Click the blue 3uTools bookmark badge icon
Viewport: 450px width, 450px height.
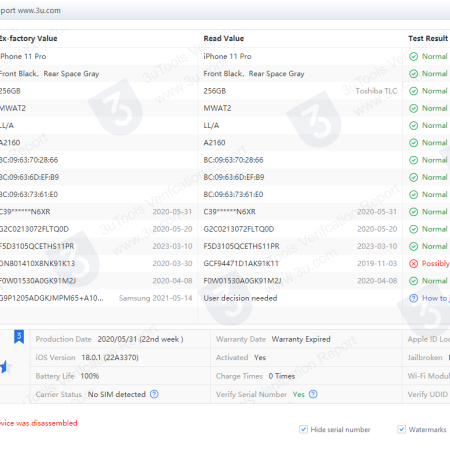coord(19,337)
